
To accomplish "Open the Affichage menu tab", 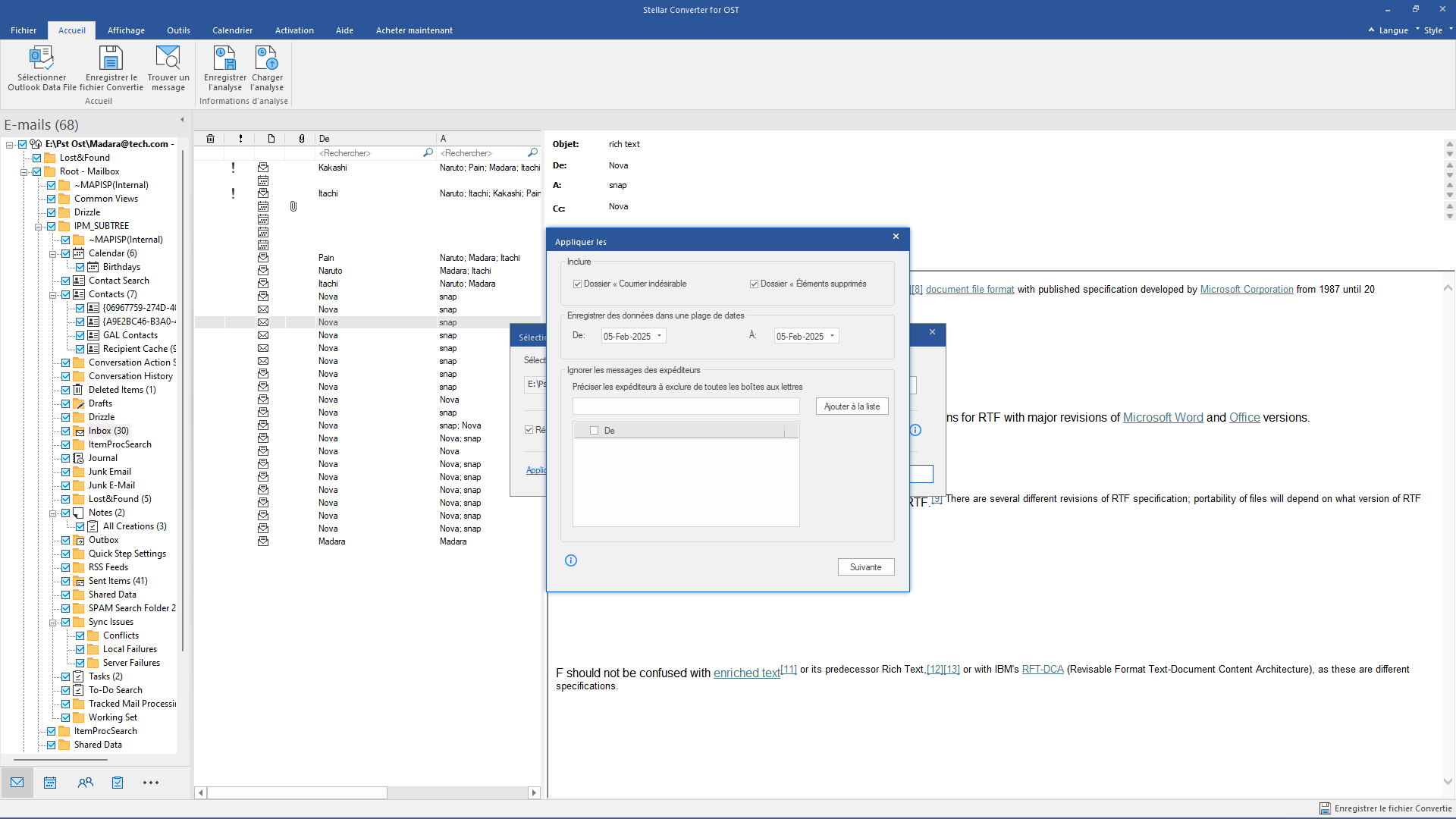I will (125, 30).
